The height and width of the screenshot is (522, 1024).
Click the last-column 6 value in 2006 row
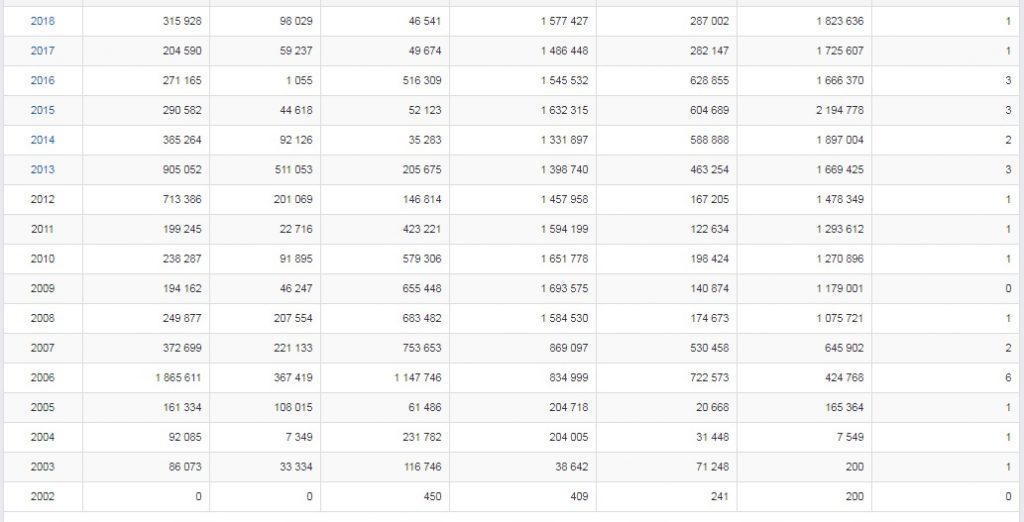coord(1008,378)
